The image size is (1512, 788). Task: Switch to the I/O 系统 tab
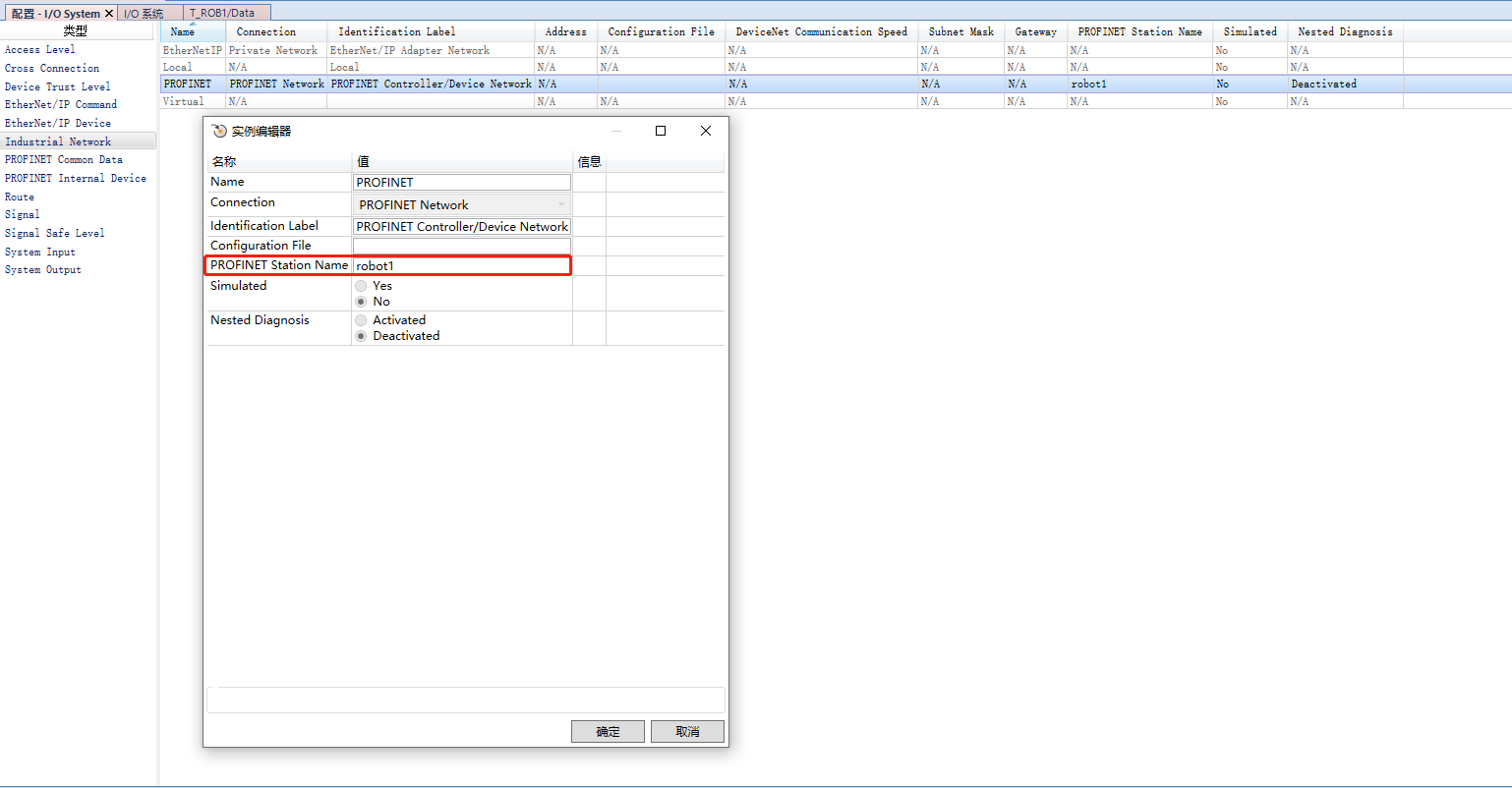click(x=144, y=14)
